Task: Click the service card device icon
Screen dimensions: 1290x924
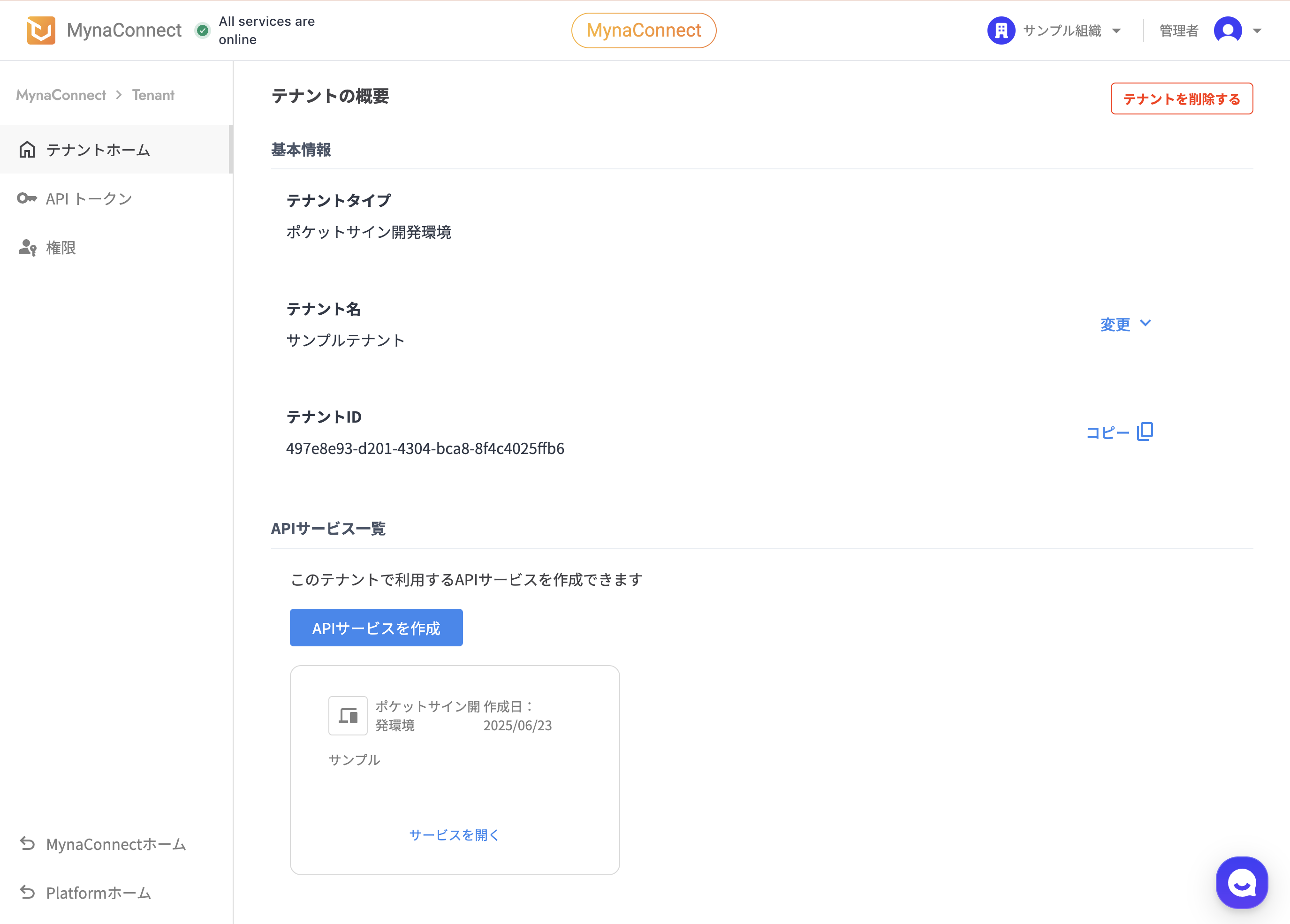Action: click(348, 715)
